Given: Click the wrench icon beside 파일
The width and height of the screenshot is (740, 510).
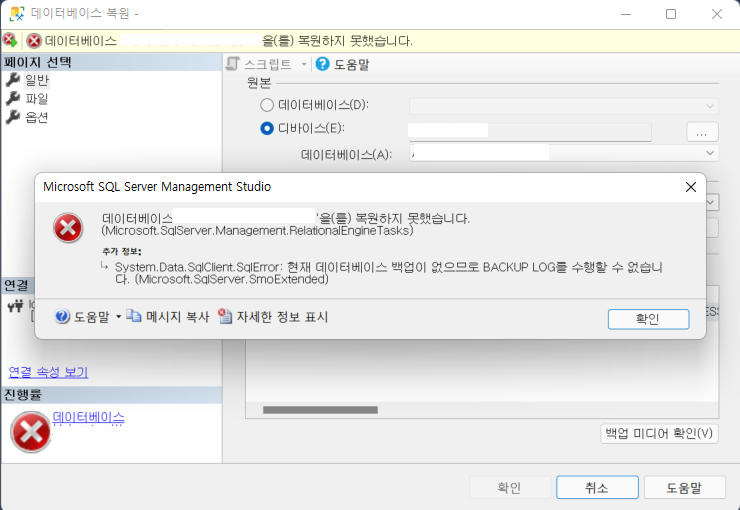Looking at the screenshot, I should pyautogui.click(x=13, y=98).
